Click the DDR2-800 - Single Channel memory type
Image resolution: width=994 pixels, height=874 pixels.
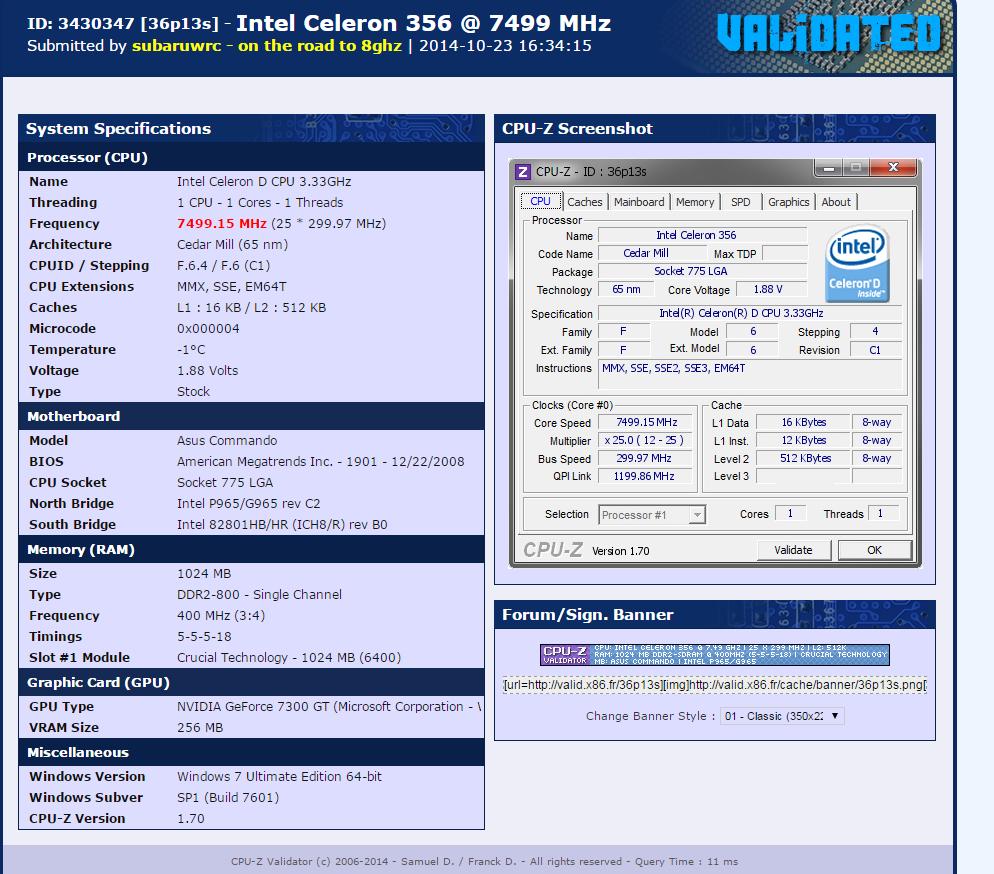coord(259,594)
